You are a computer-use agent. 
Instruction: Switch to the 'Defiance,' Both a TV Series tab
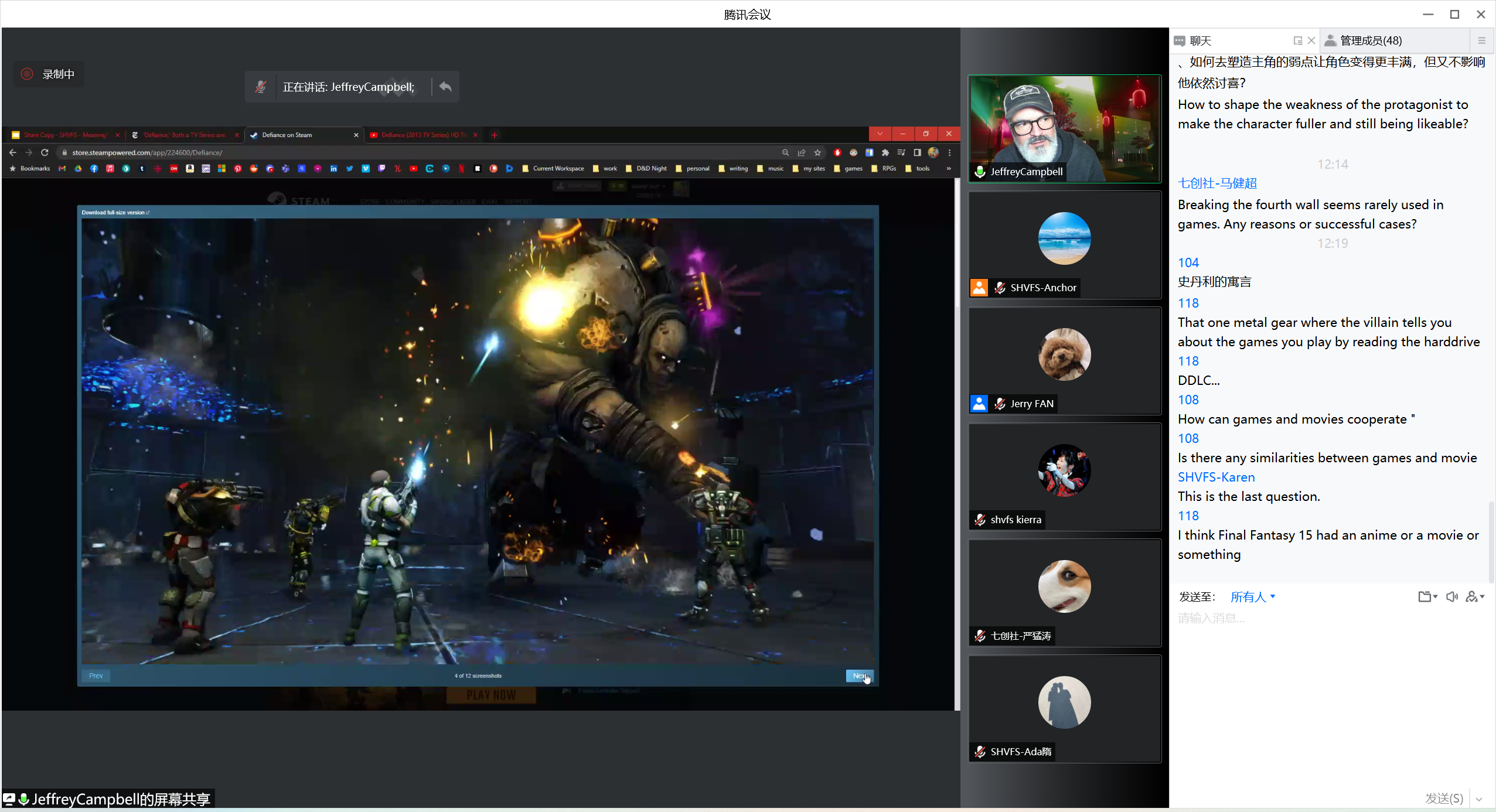tap(185, 135)
